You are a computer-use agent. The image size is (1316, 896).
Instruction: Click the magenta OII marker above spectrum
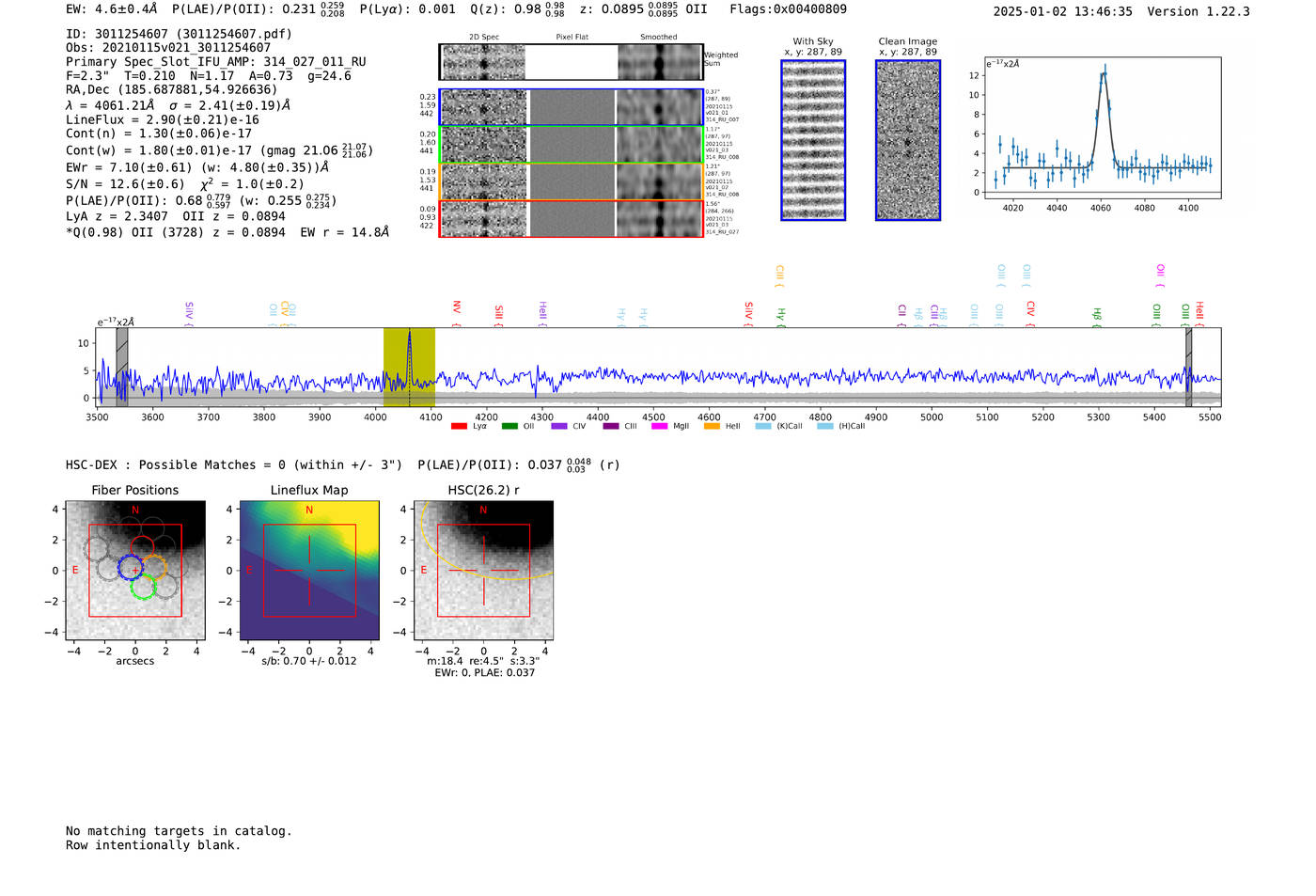tap(1161, 276)
